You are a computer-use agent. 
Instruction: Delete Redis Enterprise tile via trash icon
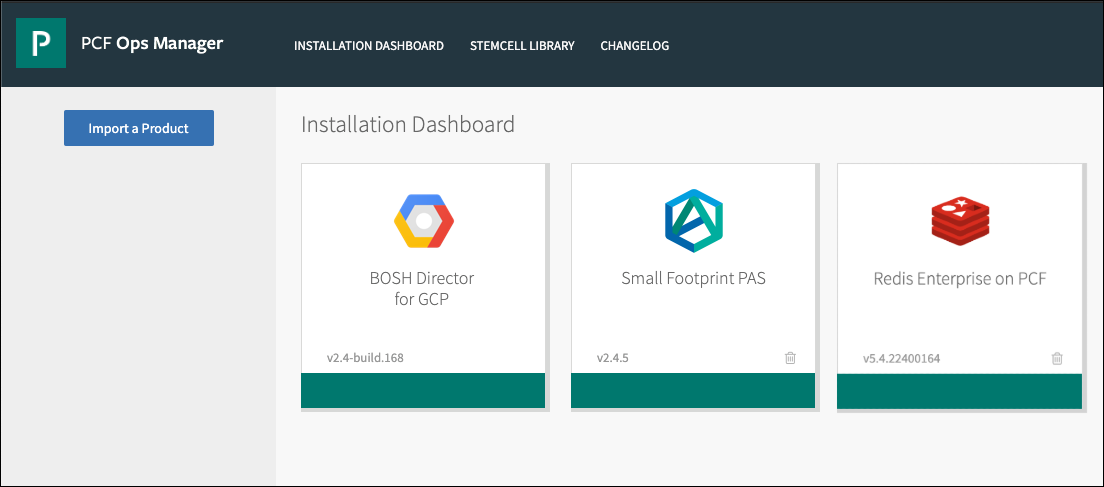click(1057, 358)
